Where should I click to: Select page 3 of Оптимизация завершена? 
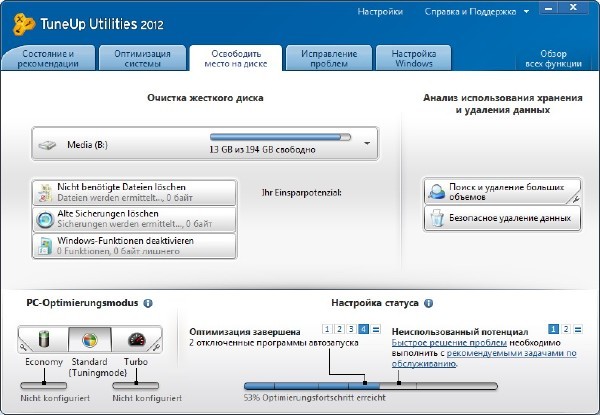point(351,329)
